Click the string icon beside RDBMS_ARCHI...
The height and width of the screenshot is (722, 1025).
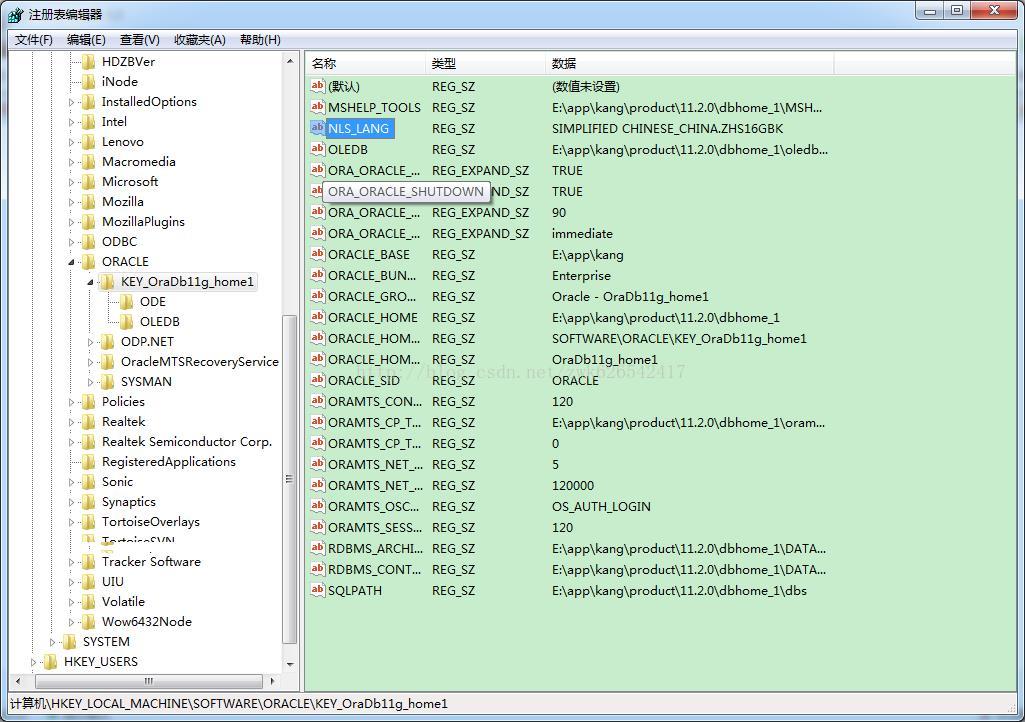pos(318,547)
